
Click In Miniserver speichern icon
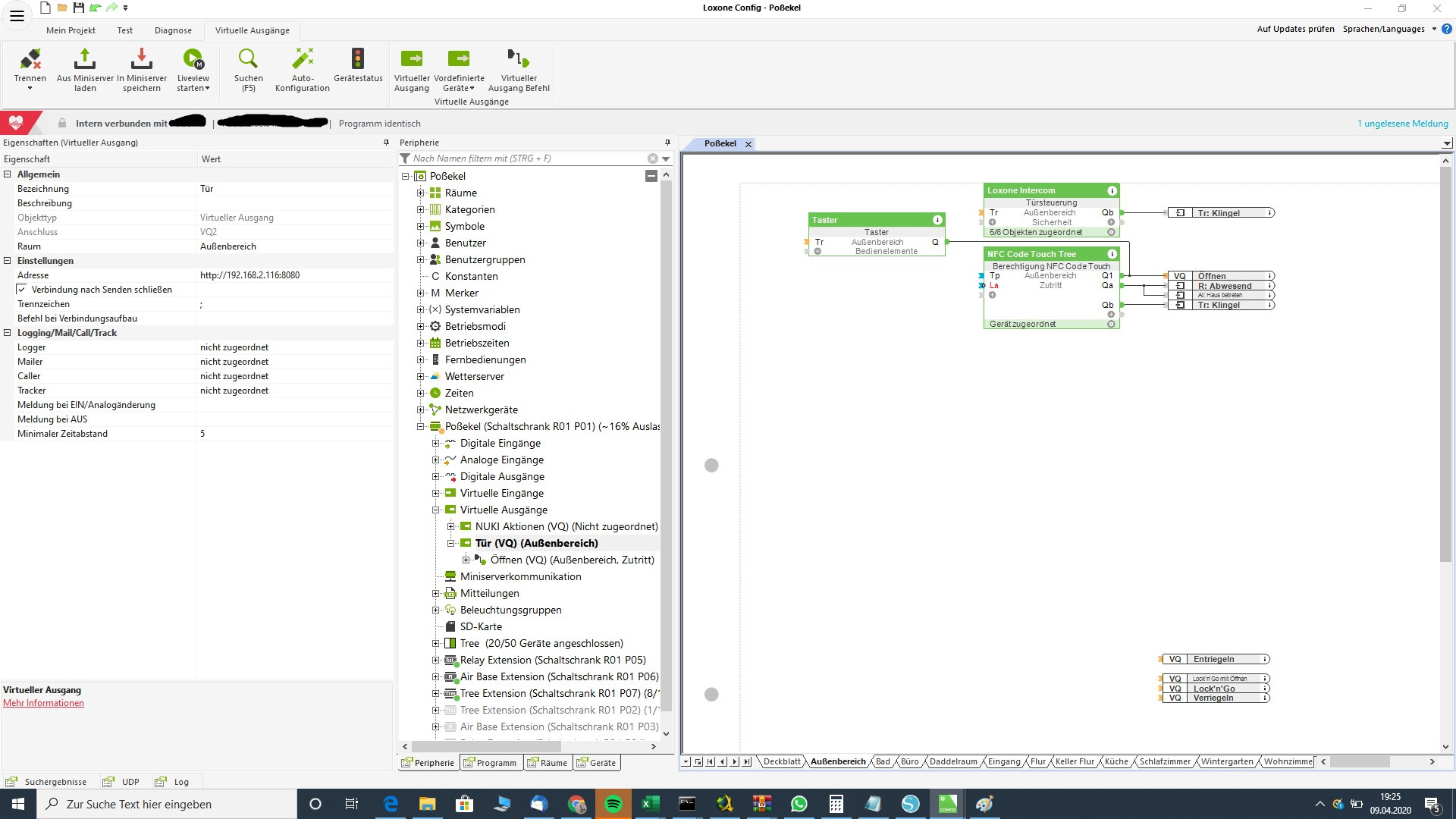click(x=141, y=59)
